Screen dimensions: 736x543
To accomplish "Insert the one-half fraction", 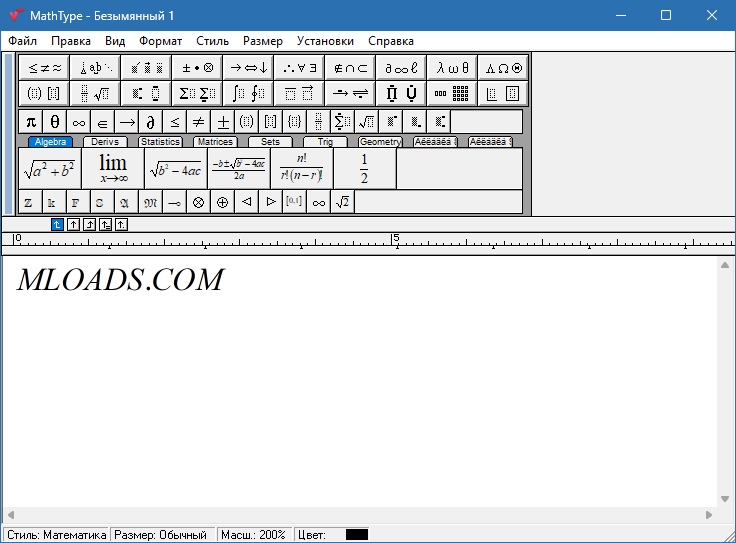I will (x=365, y=169).
